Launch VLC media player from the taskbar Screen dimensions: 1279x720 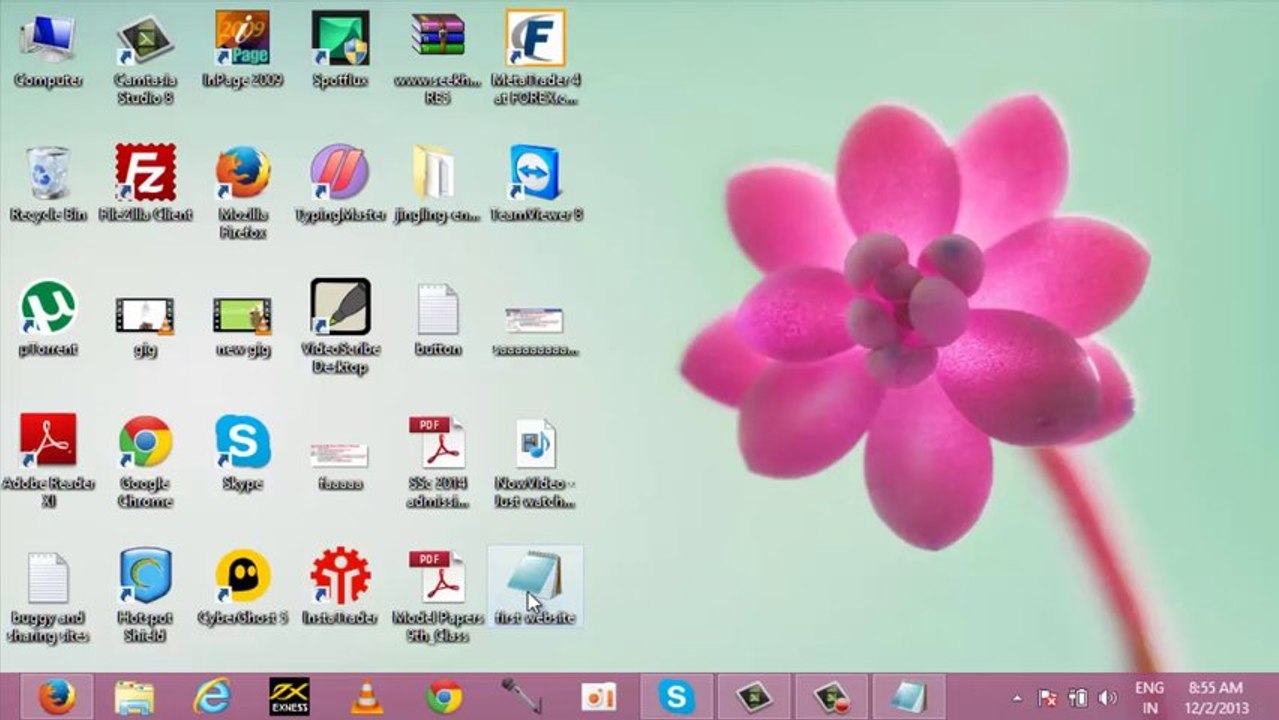tap(367, 696)
